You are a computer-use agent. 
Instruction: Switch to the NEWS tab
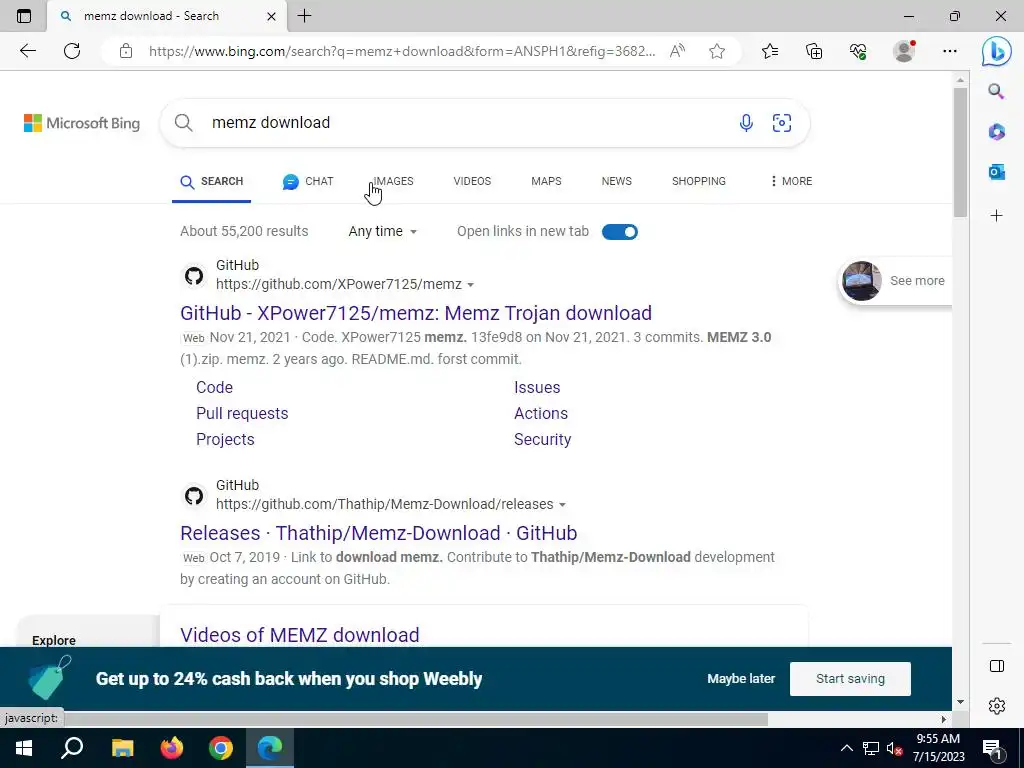click(x=616, y=181)
